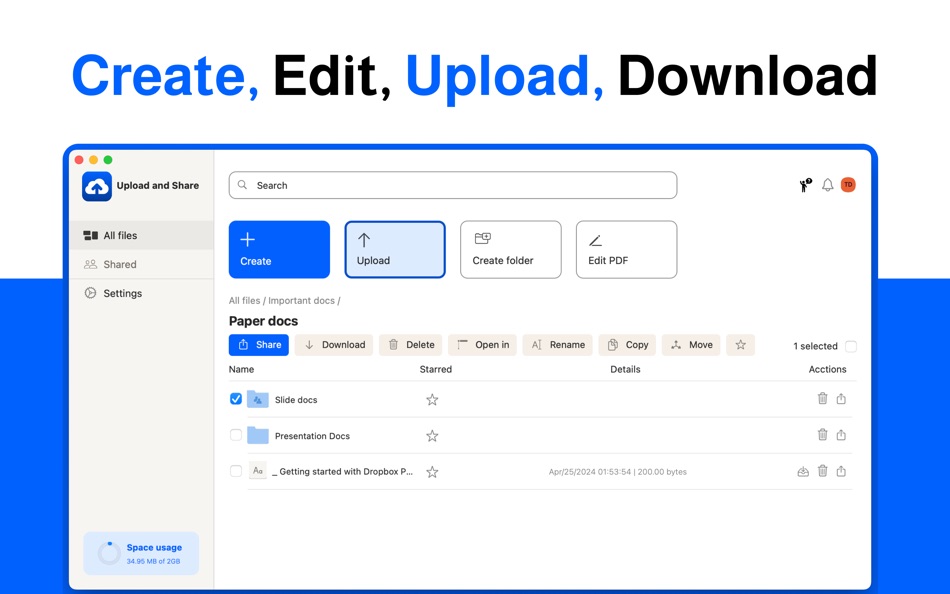950x594 pixels.
Task: Click the blue Create button
Action: point(279,250)
